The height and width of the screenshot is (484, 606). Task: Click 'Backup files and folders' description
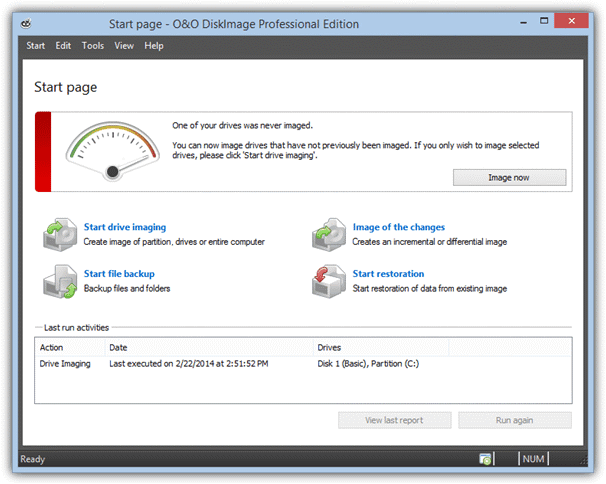point(127,289)
